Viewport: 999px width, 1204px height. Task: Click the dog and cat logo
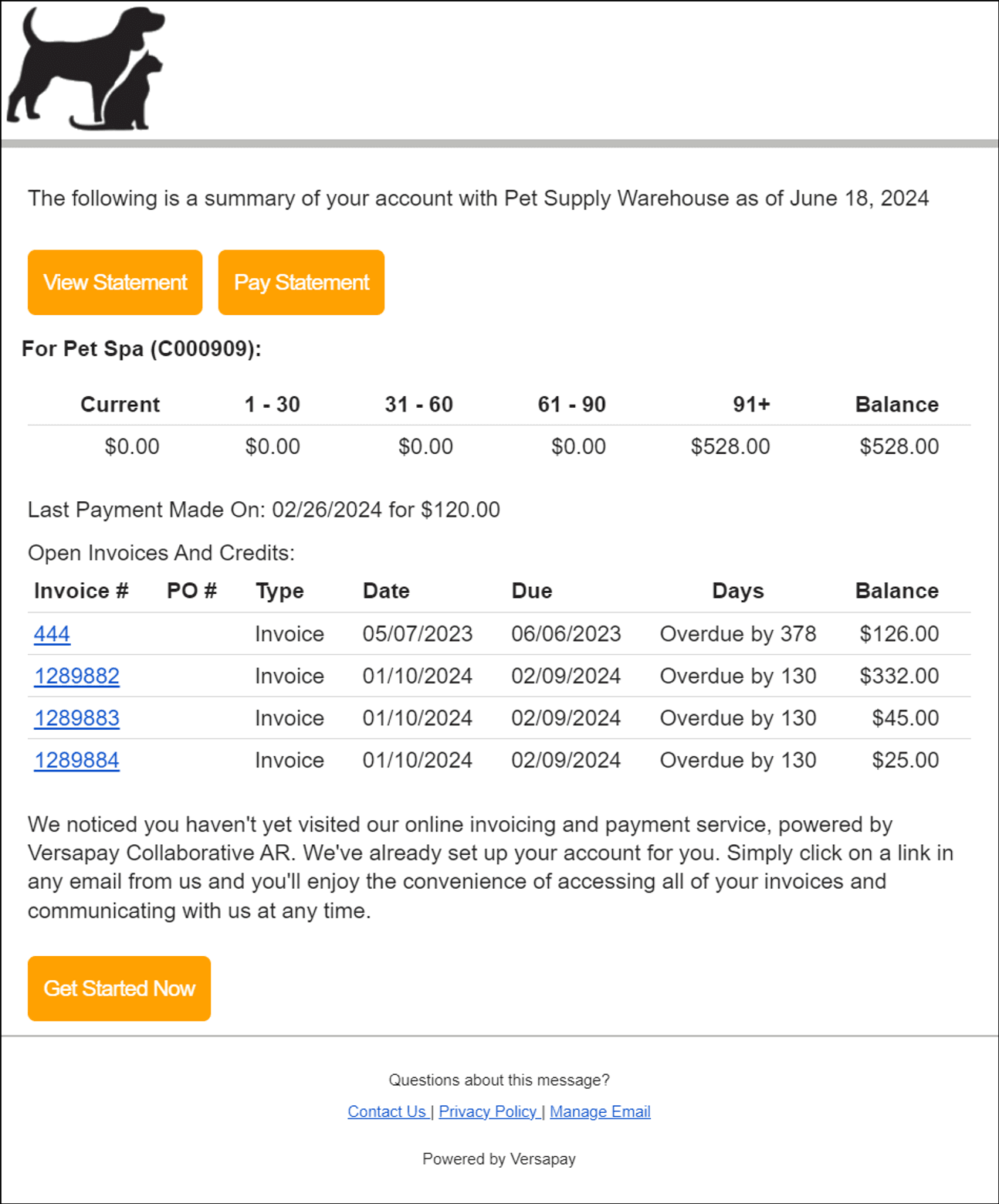(85, 69)
